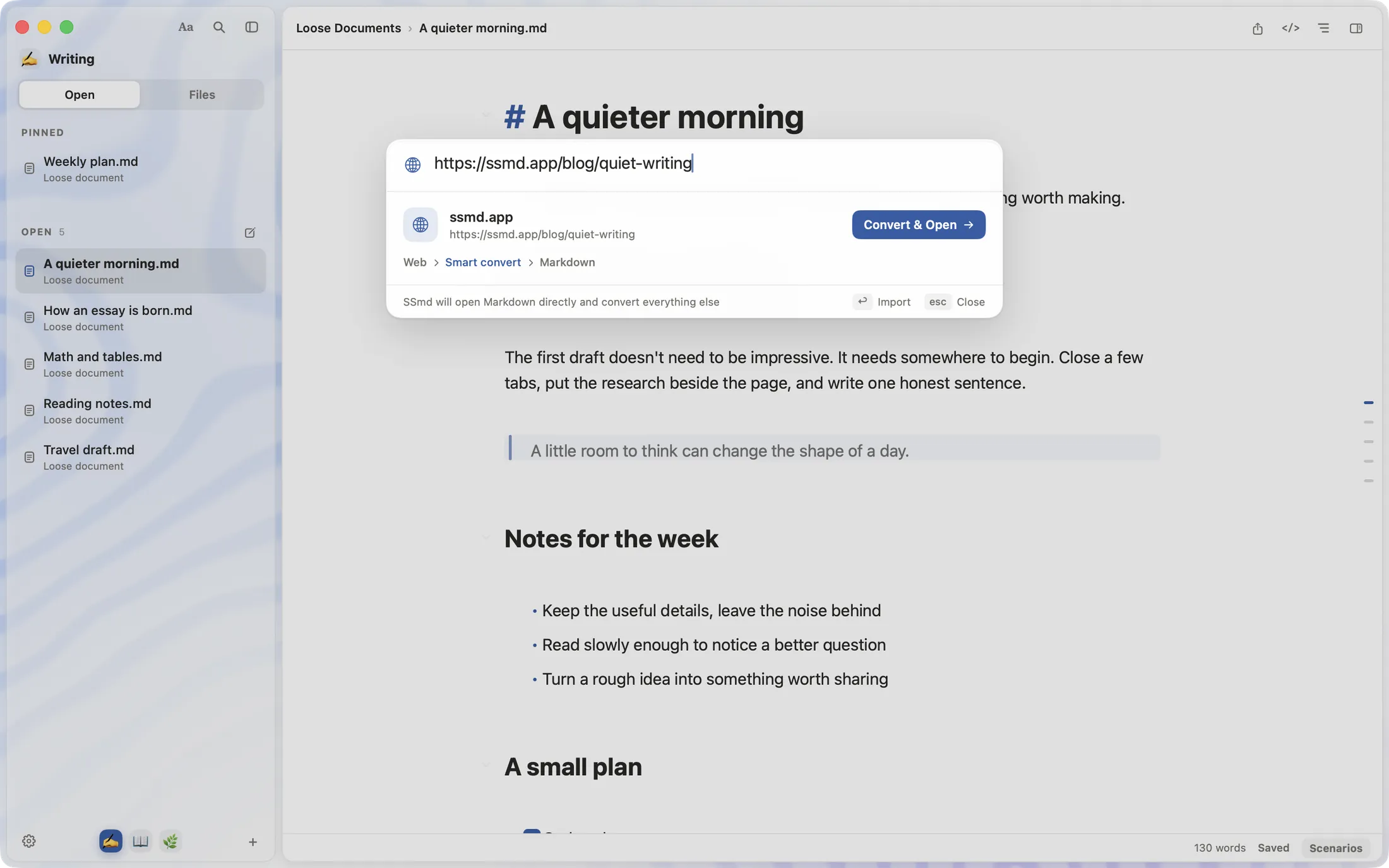Select the Writing workspace pencil icon

pos(110,841)
